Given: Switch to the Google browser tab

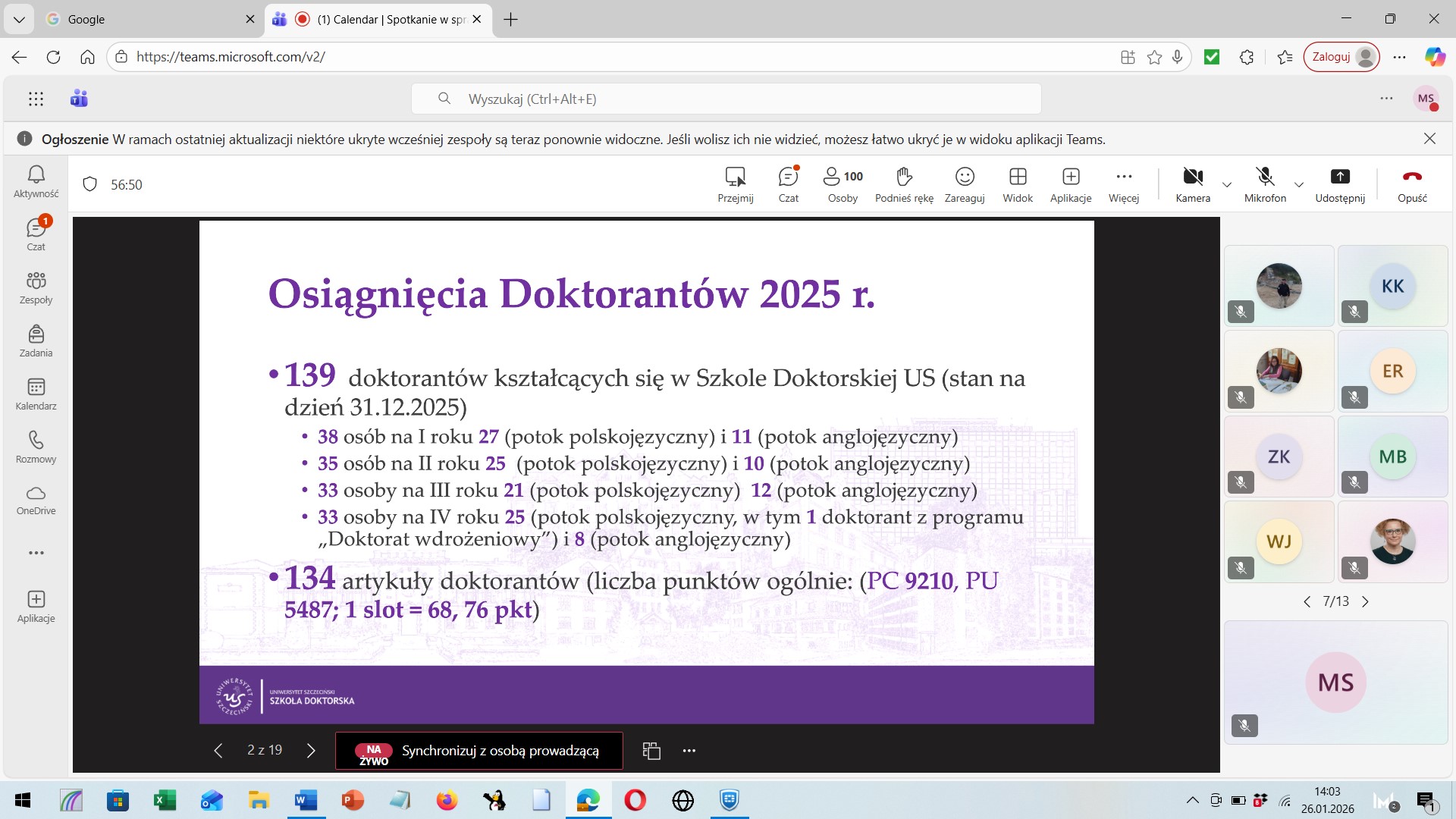Looking at the screenshot, I should tap(148, 19).
